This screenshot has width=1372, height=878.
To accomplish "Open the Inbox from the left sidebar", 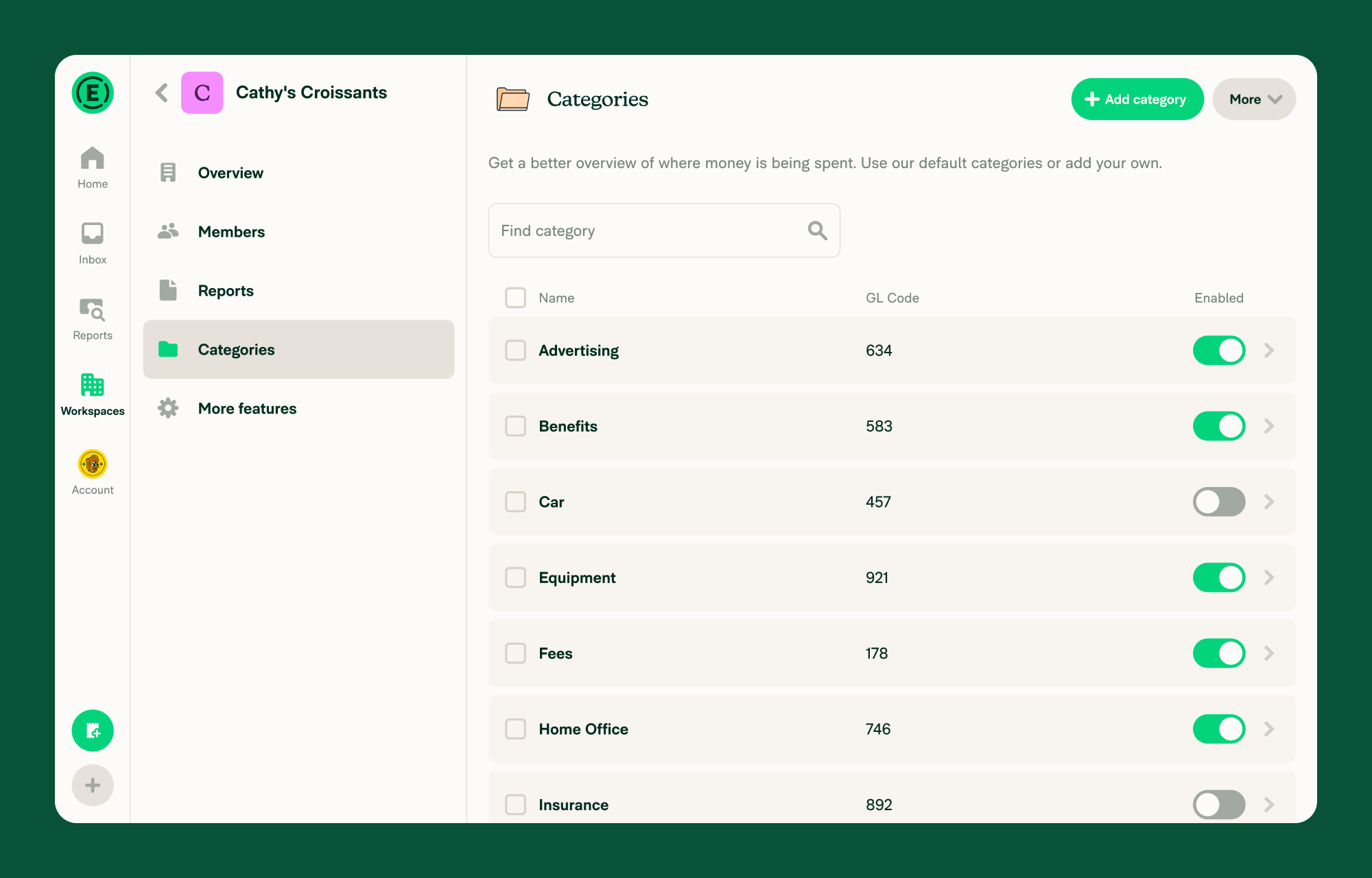I will 92,237.
